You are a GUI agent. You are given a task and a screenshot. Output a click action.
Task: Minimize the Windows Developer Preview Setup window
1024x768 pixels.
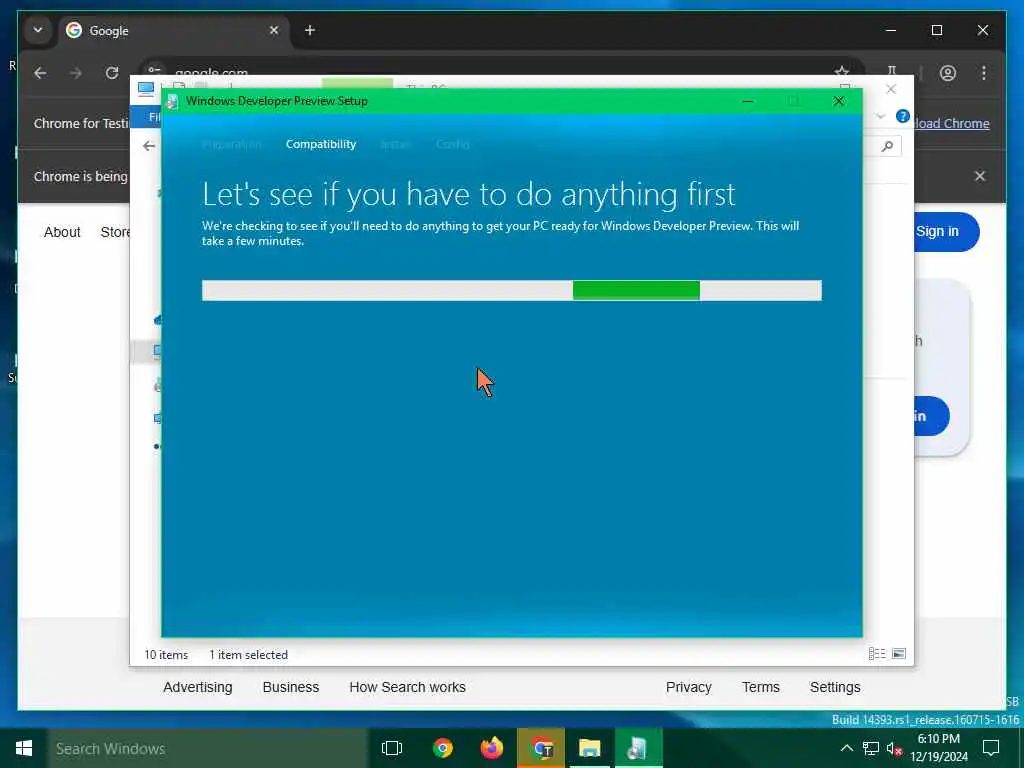(x=748, y=101)
